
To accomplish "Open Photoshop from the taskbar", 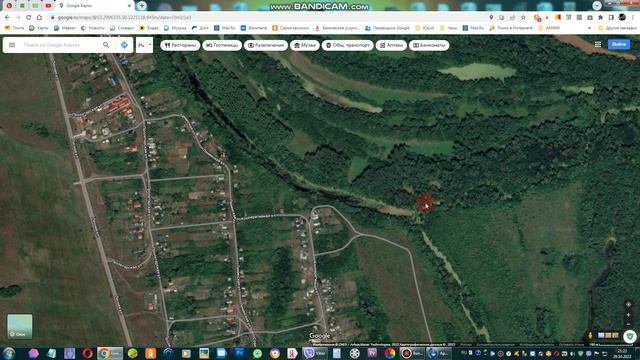I will (240, 353).
